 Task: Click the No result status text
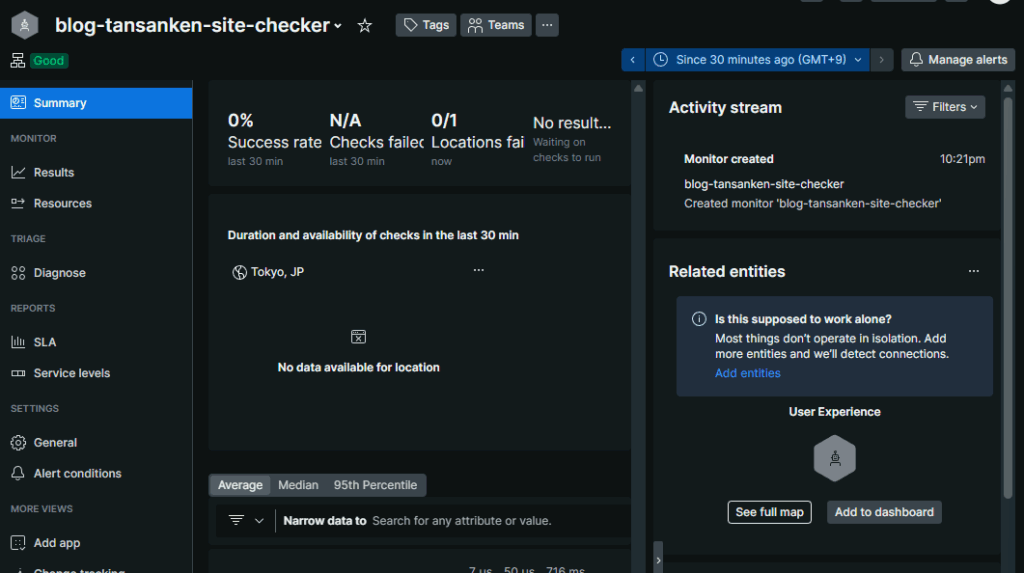572,123
